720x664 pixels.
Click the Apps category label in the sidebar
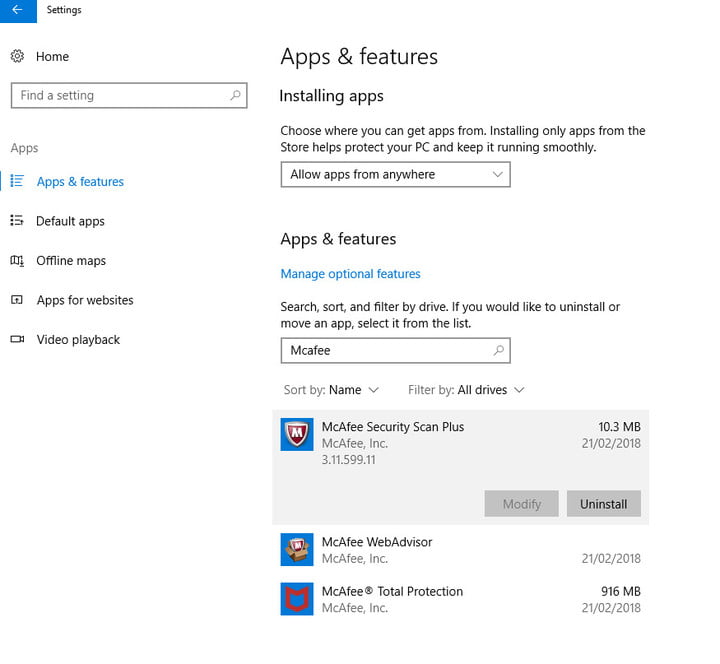24,148
